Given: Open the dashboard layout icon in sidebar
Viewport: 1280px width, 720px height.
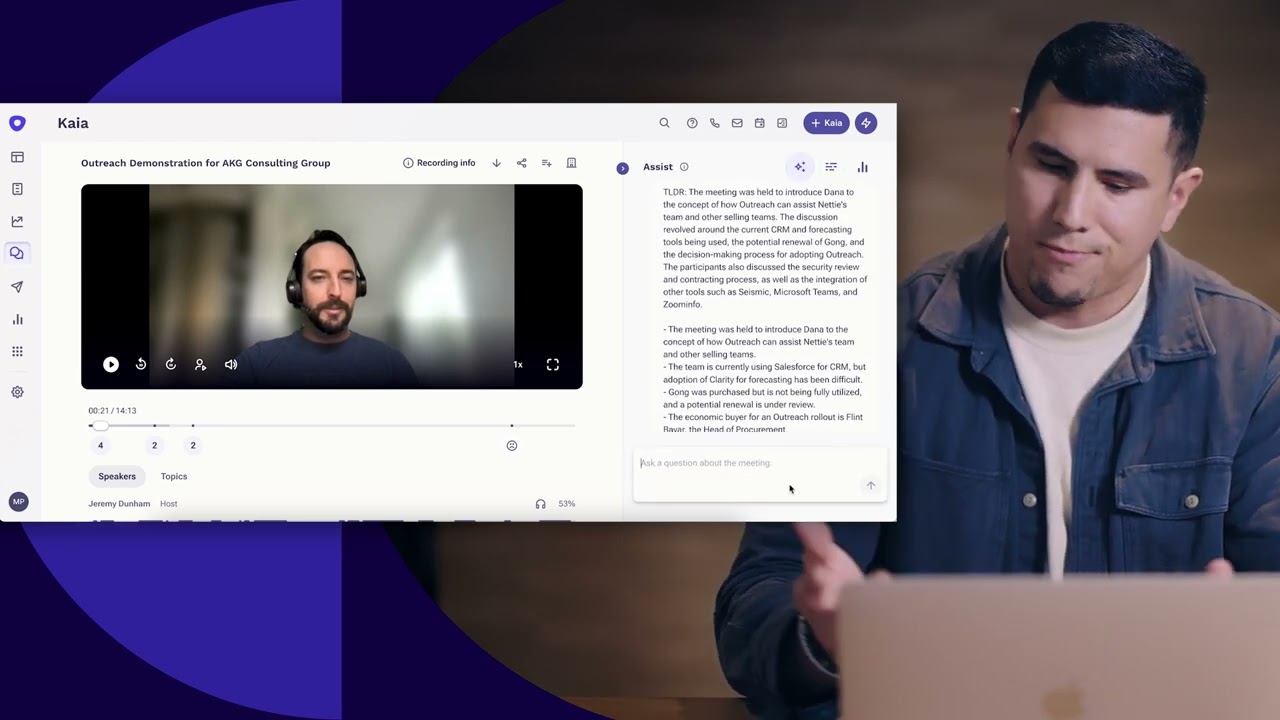Looking at the screenshot, I should tap(17, 157).
